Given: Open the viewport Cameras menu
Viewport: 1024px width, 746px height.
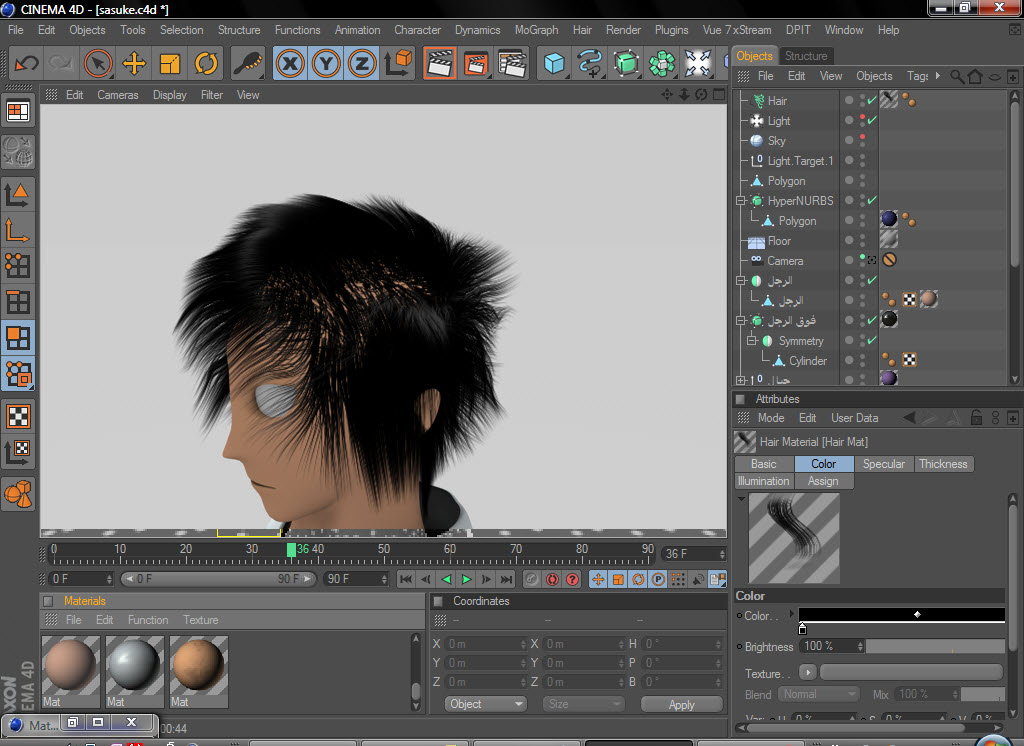Looking at the screenshot, I should click(118, 95).
